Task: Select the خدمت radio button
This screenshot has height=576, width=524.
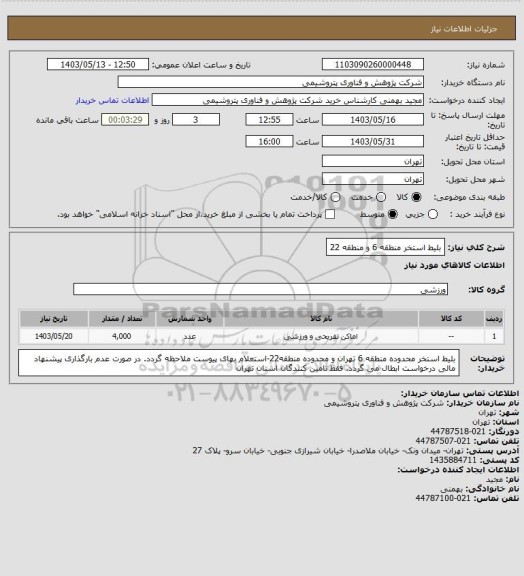Action: click(x=381, y=197)
